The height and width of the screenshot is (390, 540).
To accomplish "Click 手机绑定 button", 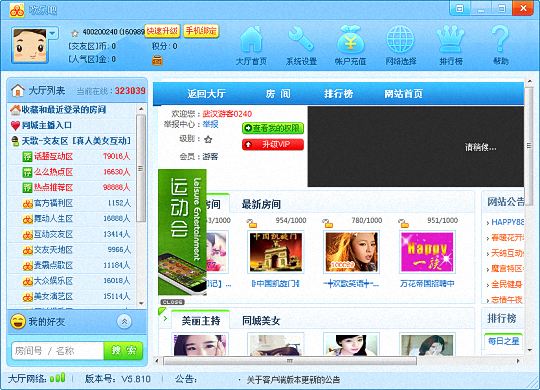I will (x=201, y=31).
